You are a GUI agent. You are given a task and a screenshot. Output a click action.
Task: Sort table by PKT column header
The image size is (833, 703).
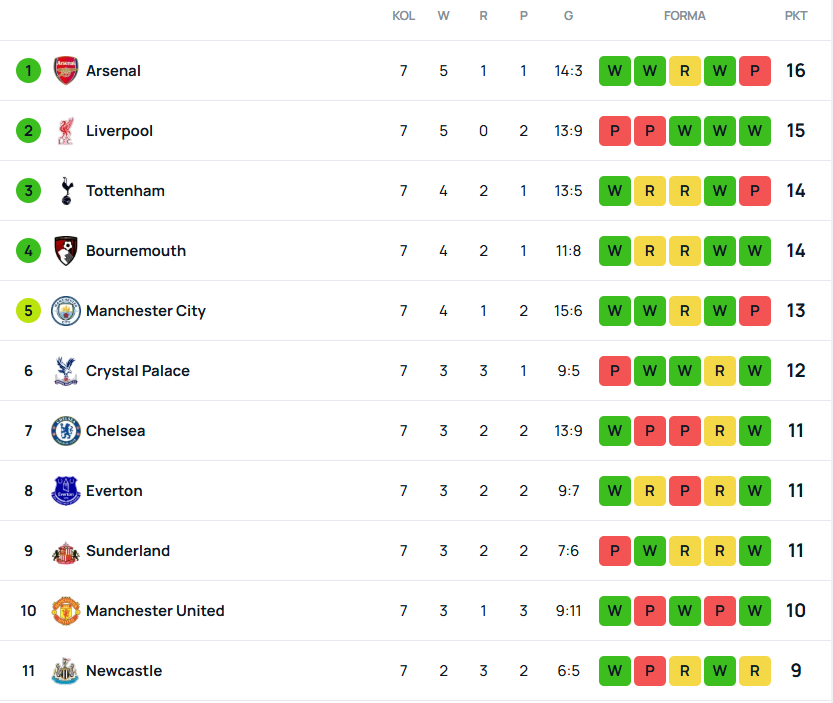(796, 16)
